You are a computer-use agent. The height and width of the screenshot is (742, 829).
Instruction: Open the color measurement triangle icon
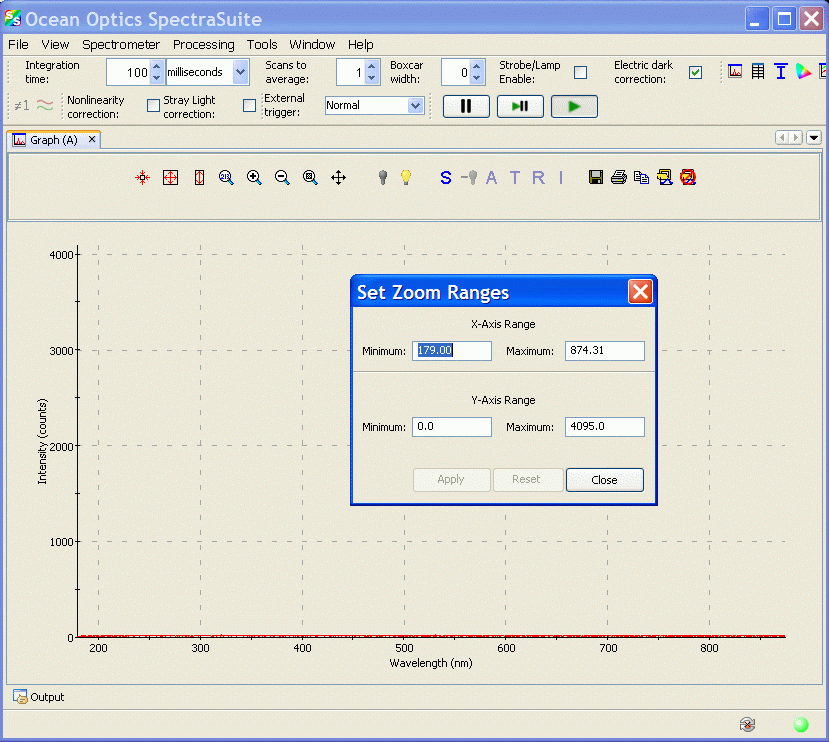(803, 71)
